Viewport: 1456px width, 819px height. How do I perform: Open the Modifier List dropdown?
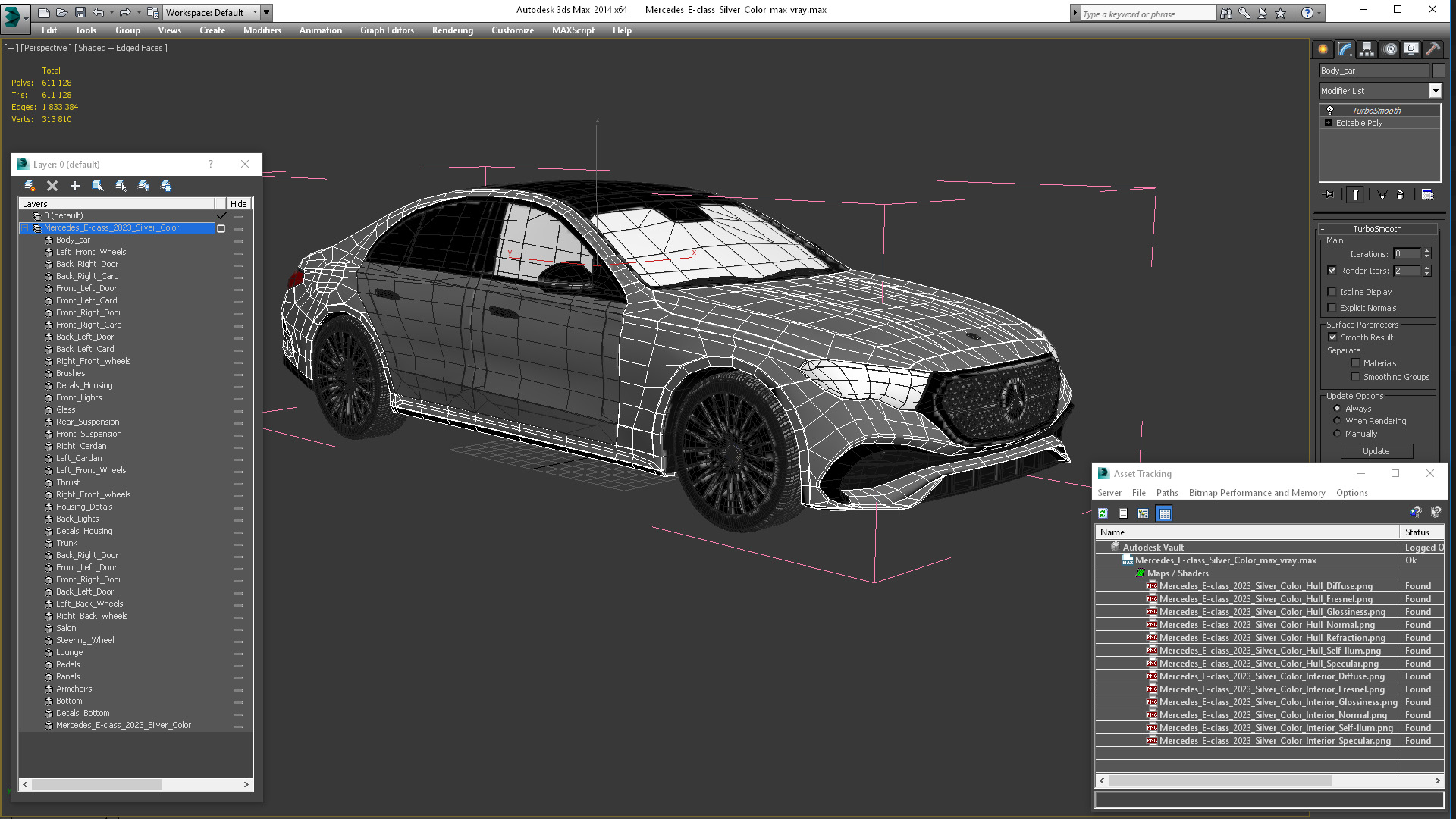pos(1436,91)
